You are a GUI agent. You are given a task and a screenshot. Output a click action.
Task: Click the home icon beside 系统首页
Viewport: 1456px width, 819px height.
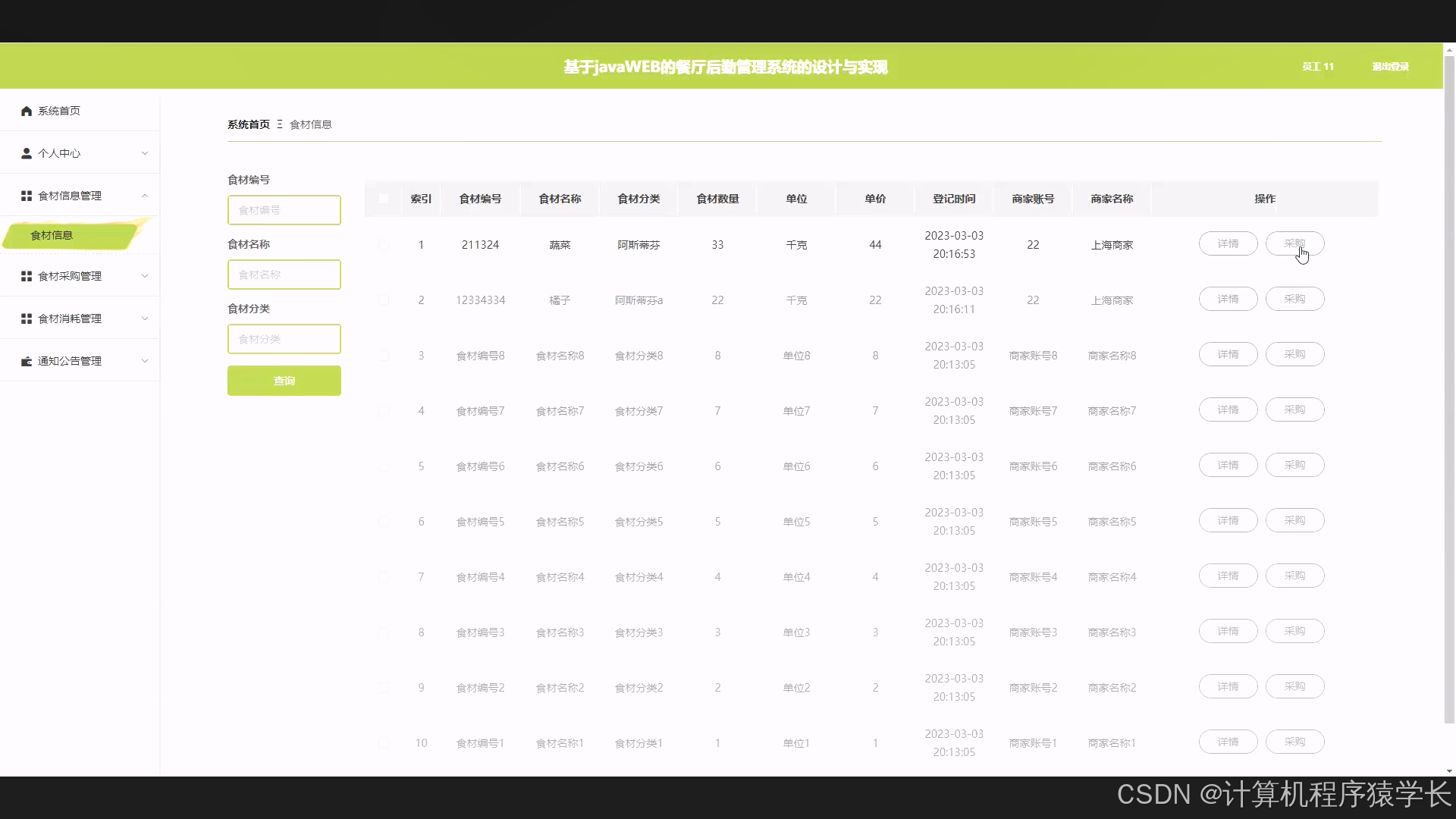click(27, 111)
